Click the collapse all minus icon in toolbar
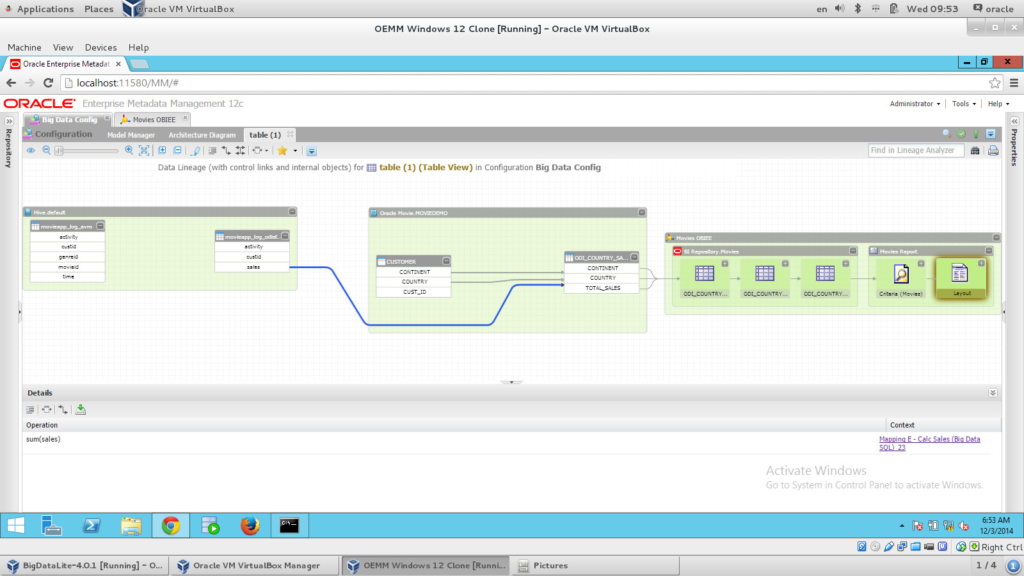The image size is (1024, 576). coord(178,150)
